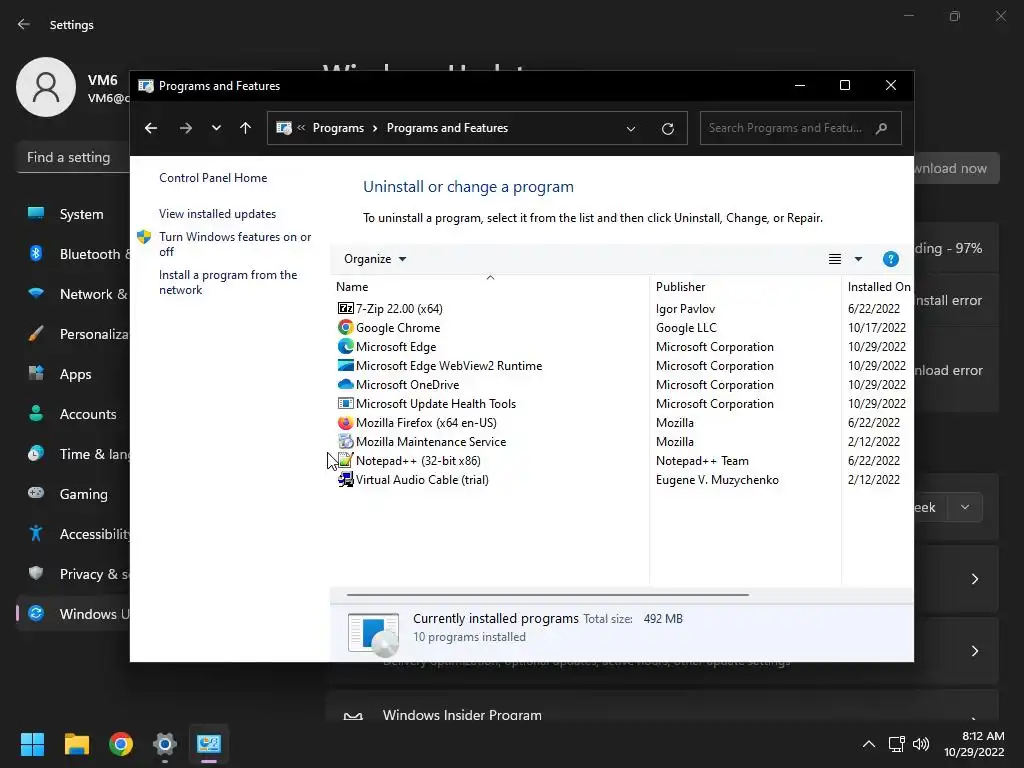Image resolution: width=1024 pixels, height=768 pixels.
Task: Click the Settings back arrow
Action: click(24, 24)
